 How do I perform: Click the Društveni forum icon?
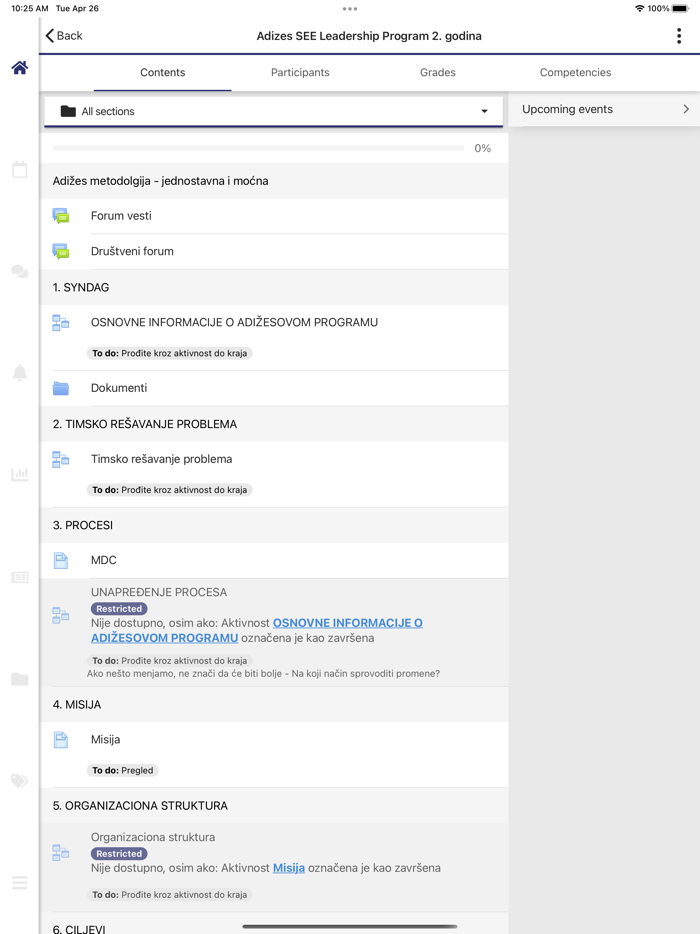point(61,251)
